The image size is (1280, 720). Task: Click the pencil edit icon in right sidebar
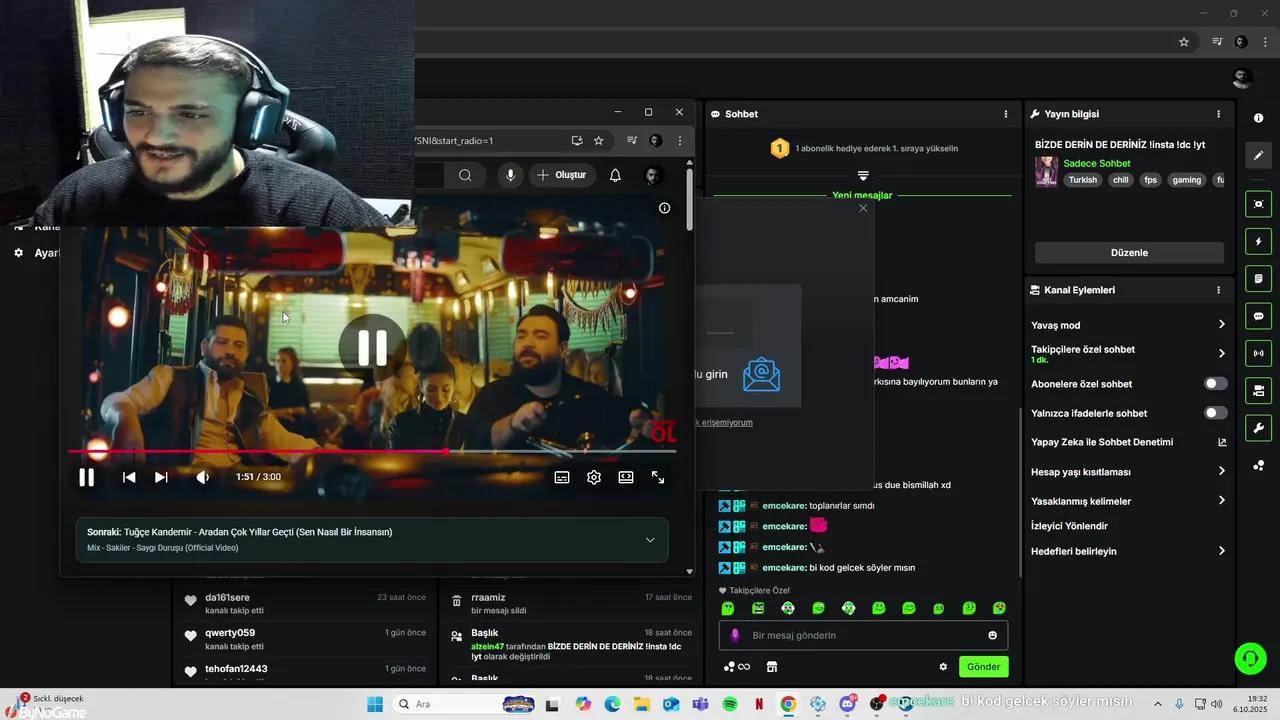[1258, 155]
